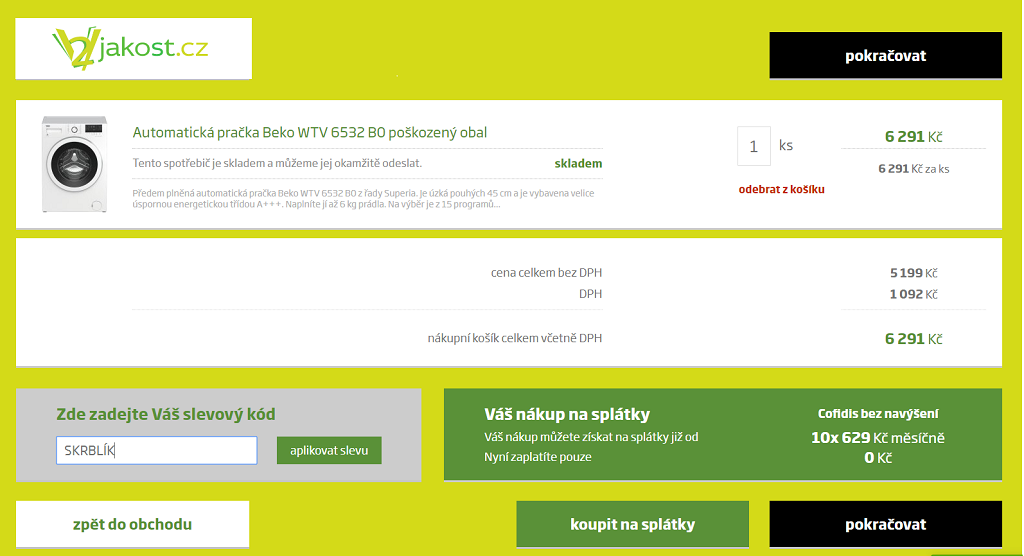The height and width of the screenshot is (556, 1024).
Task: Click the cena celkem bez DPH label
Action: [x=547, y=272]
